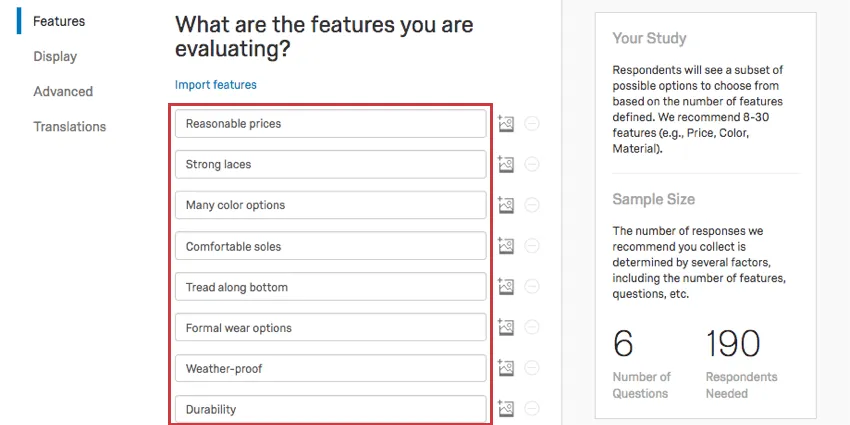Screen dimensions: 850x425
Task: Remove the Weather-proof feature
Action: pos(532,369)
